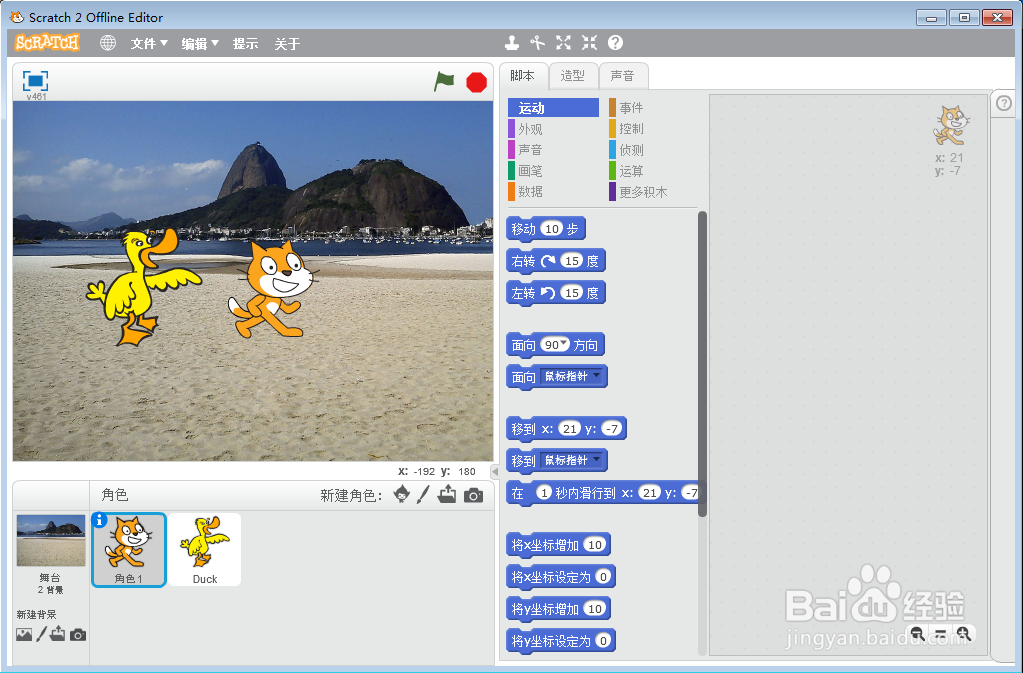Viewport: 1023px width, 673px height.
Task: Select the Delete scissors tool
Action: (538, 43)
